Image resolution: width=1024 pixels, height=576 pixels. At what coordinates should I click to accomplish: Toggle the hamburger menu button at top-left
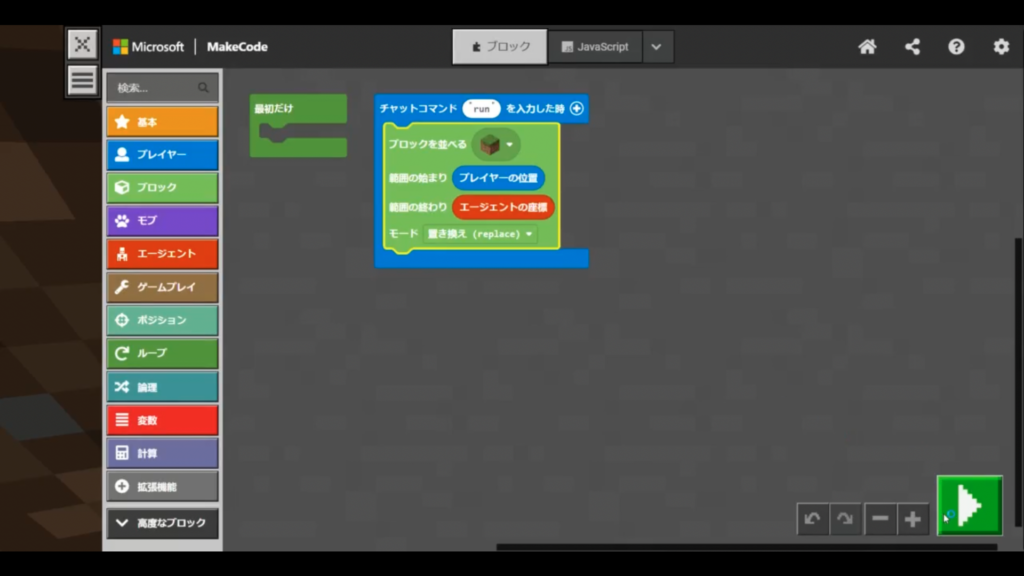tap(83, 80)
